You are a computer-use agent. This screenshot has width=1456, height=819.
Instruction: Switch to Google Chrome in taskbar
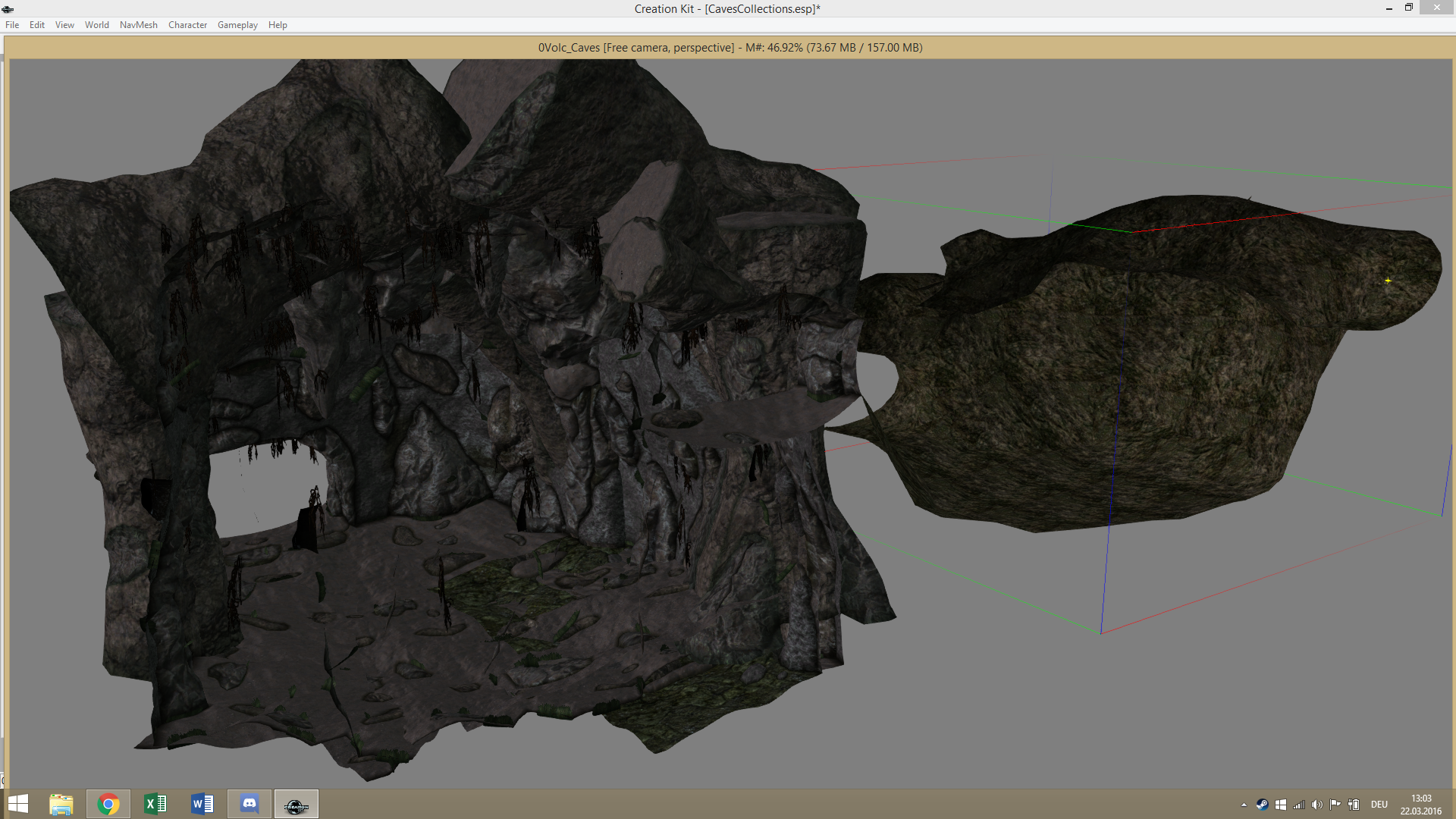pos(108,804)
